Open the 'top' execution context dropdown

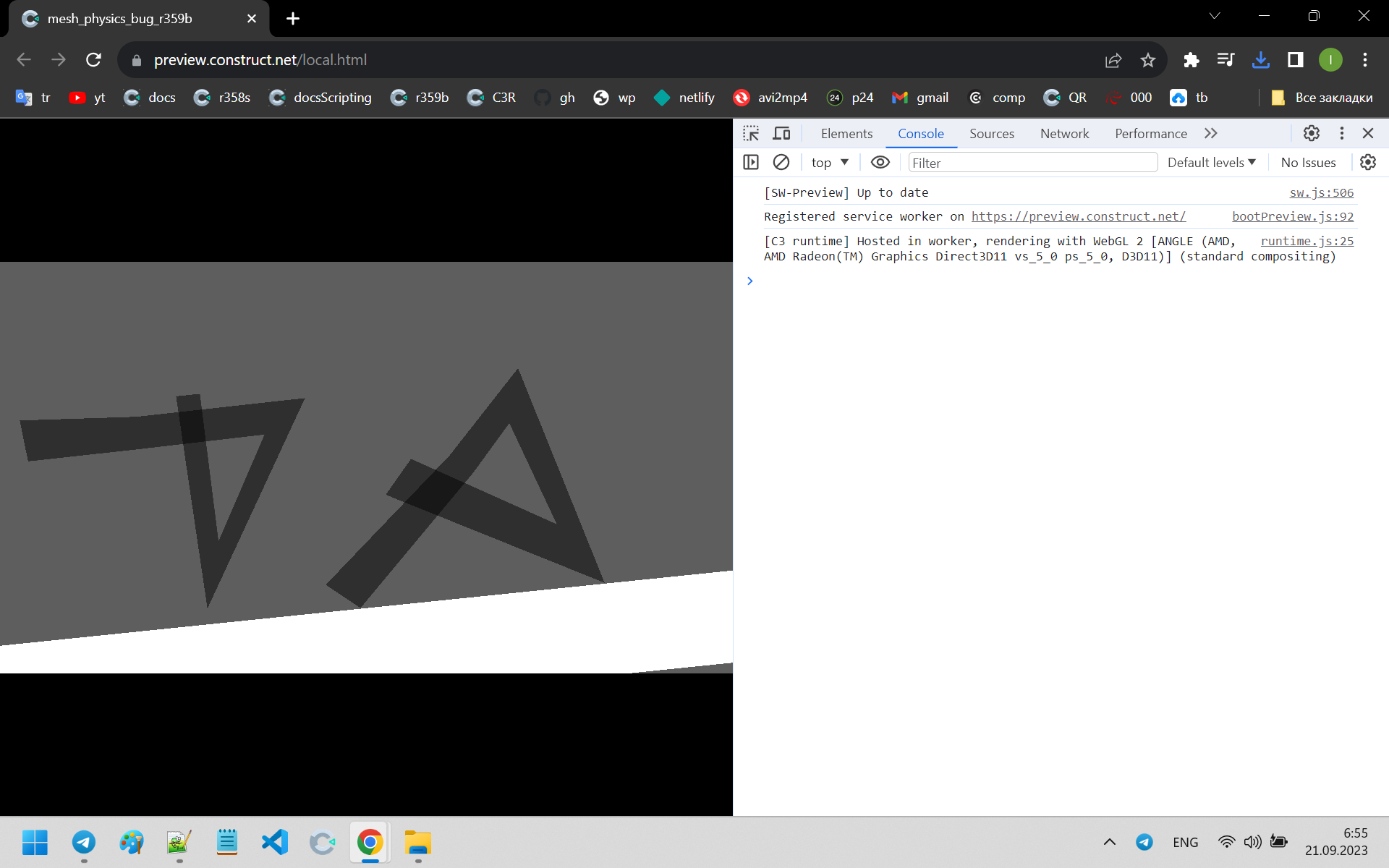(828, 162)
